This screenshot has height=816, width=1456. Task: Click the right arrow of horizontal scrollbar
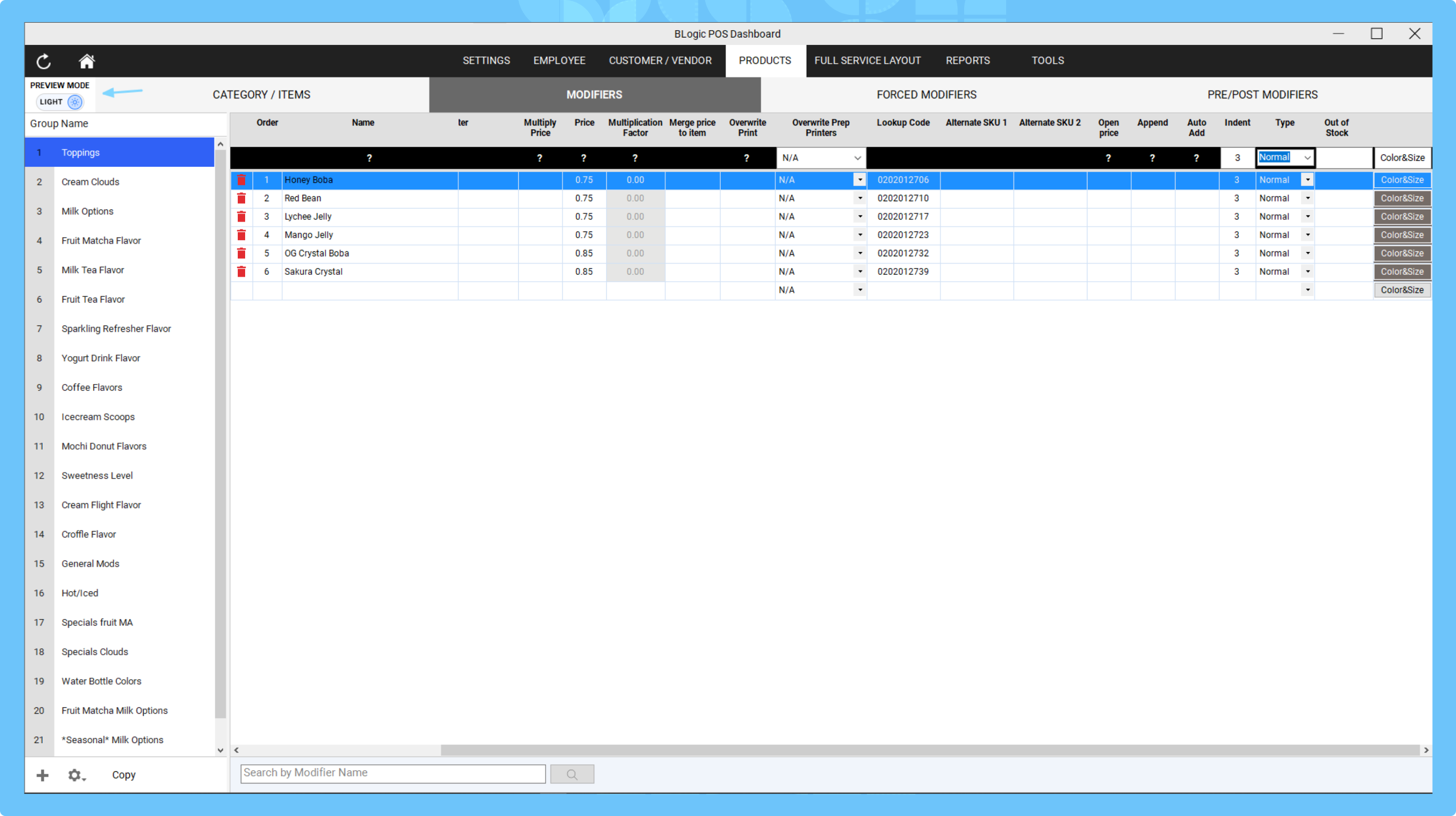1426,750
